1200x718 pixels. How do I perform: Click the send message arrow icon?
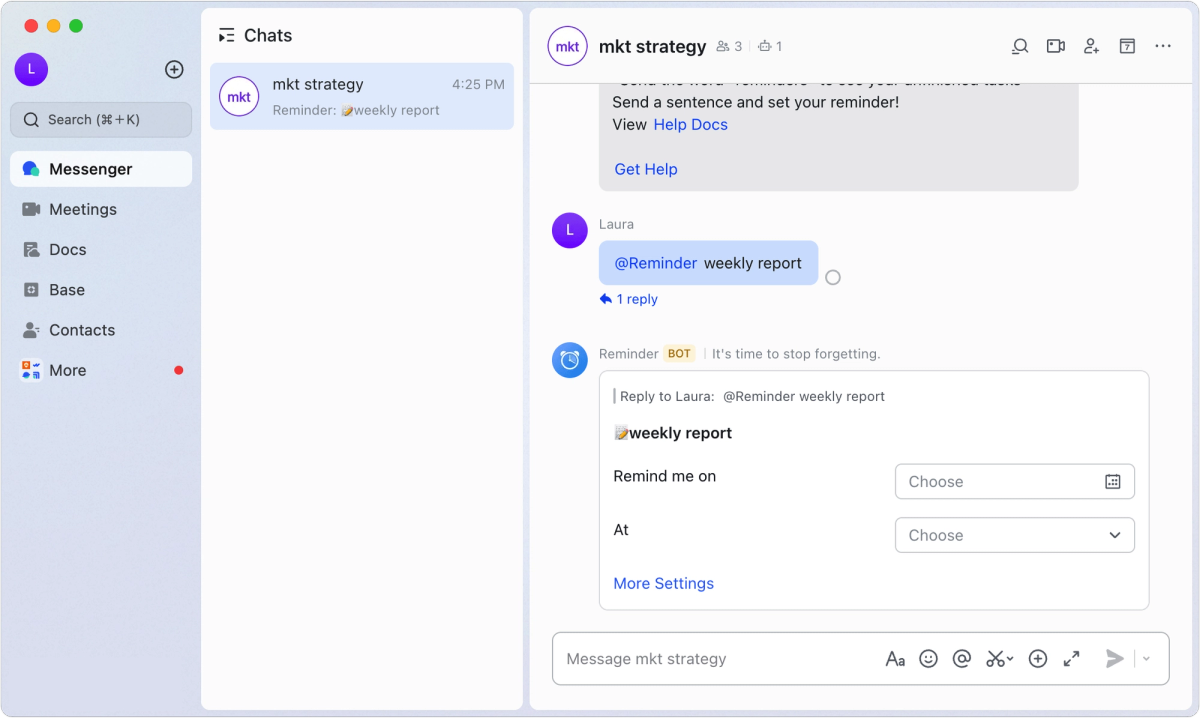[1114, 659]
